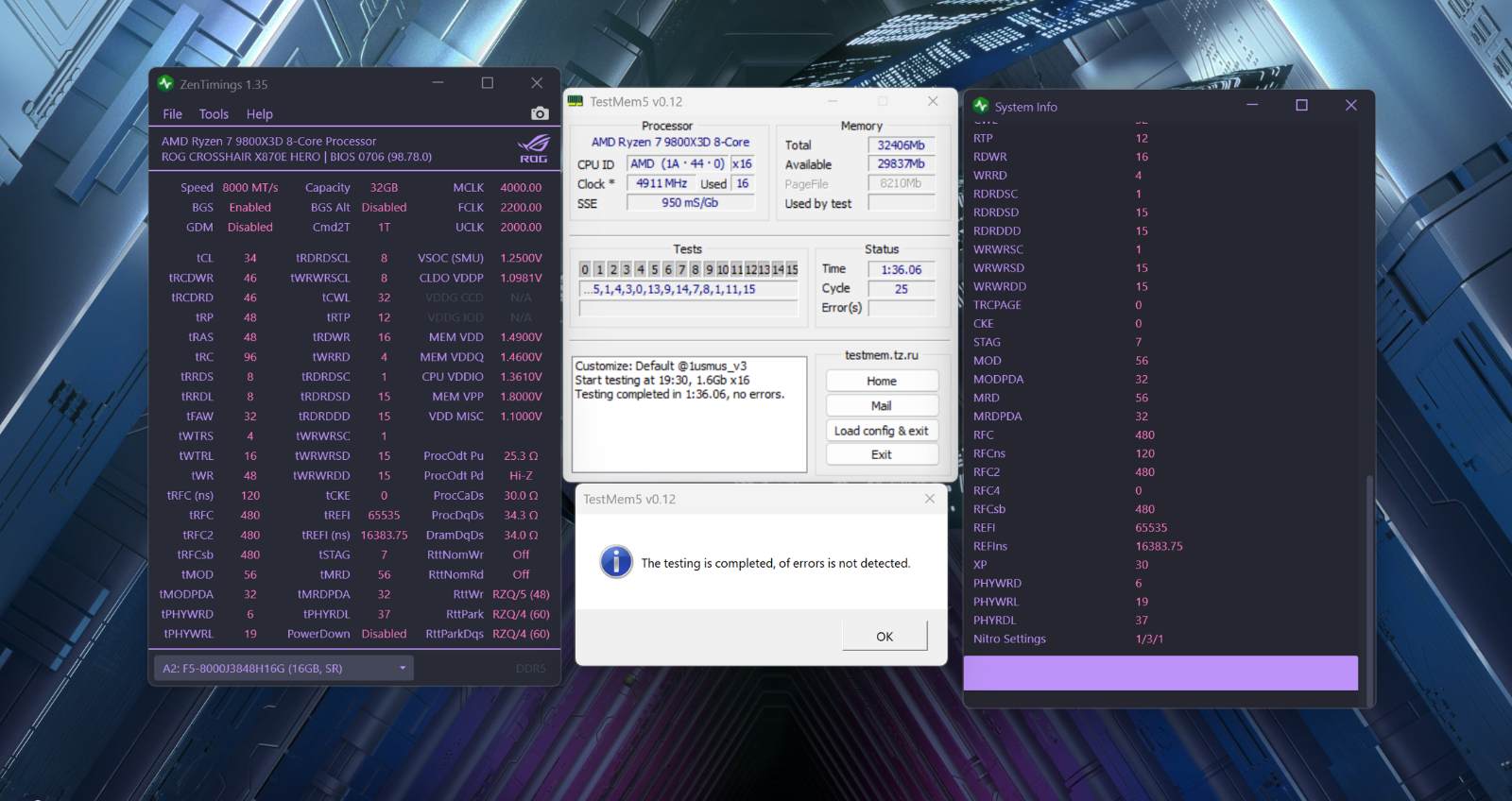This screenshot has width=1512, height=801.
Task: Click the tREFI 65535 value in ZenTimings
Action: 384,515
